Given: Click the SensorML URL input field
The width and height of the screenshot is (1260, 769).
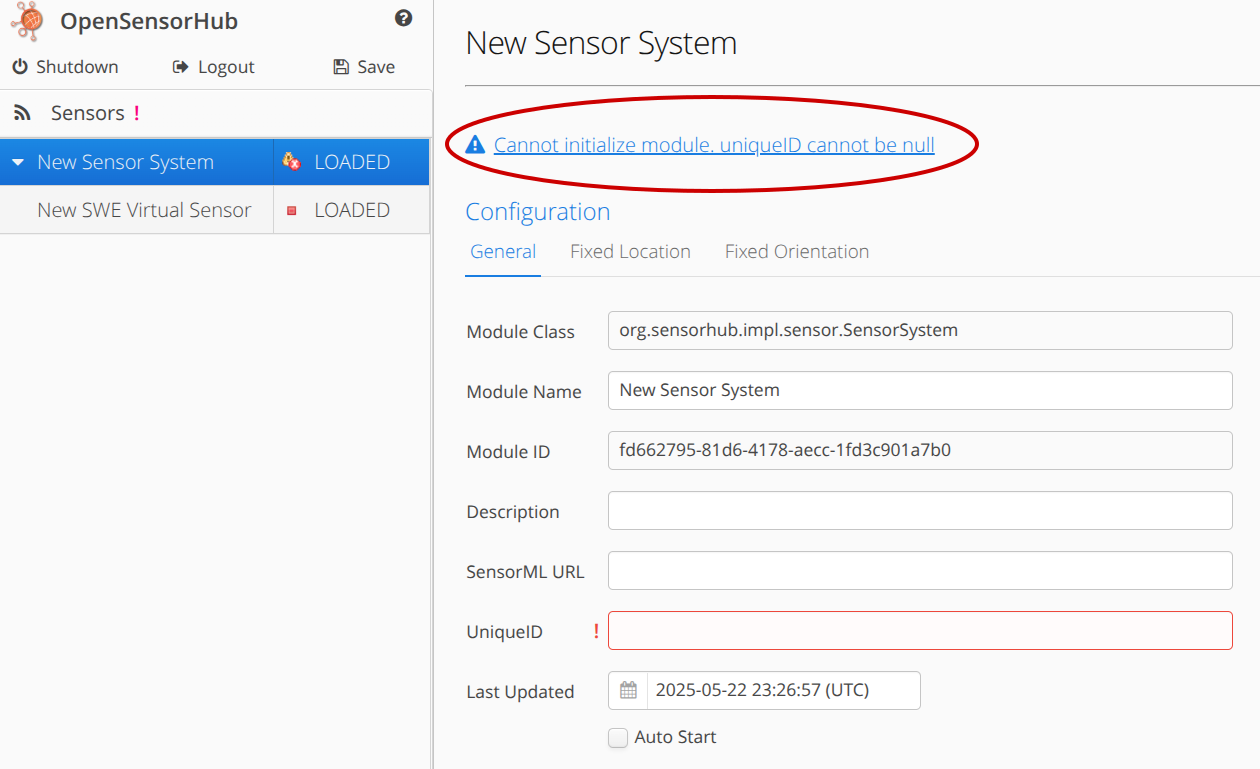Looking at the screenshot, I should 920,571.
